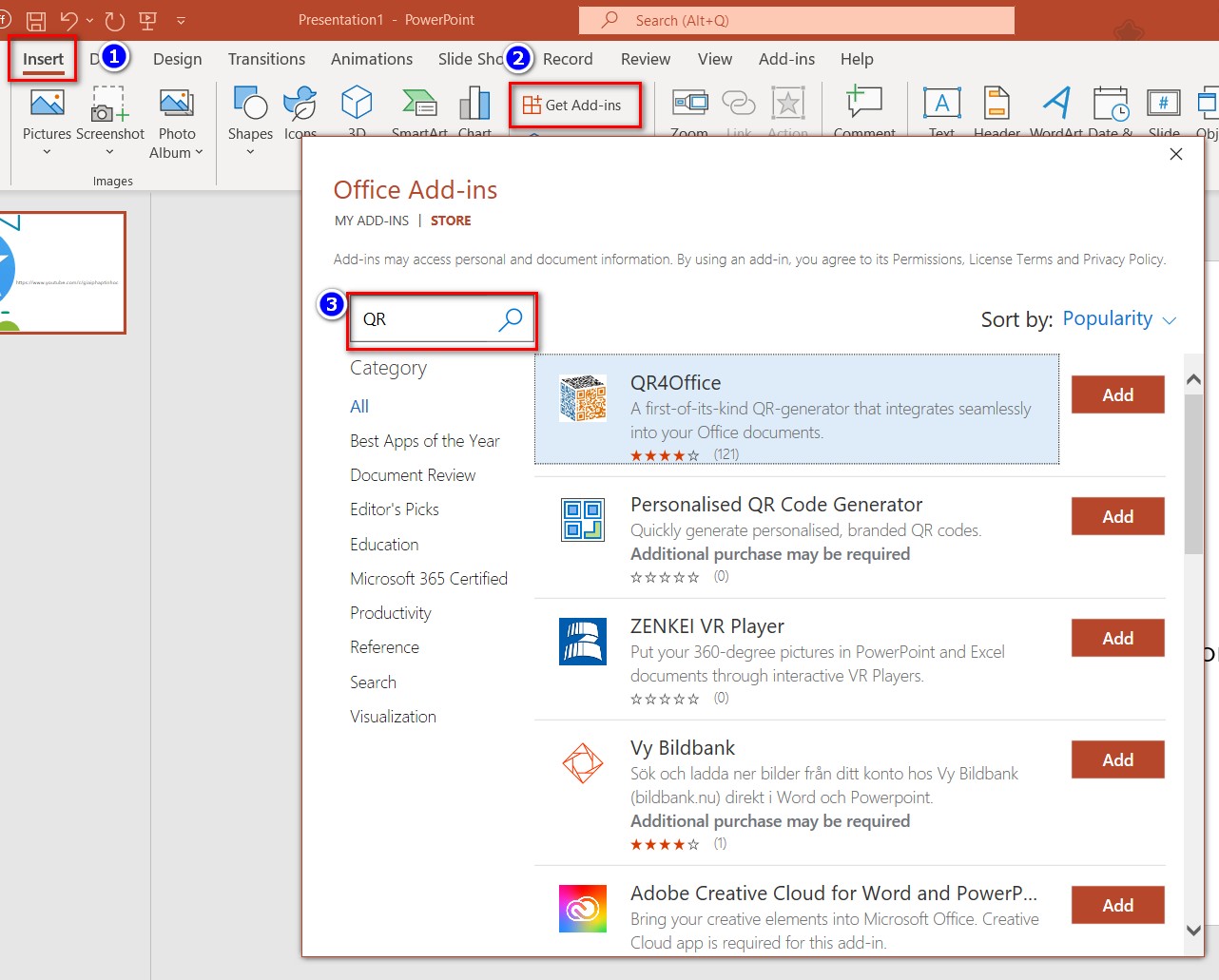Select the Education category
1219x980 pixels.
[x=384, y=545]
